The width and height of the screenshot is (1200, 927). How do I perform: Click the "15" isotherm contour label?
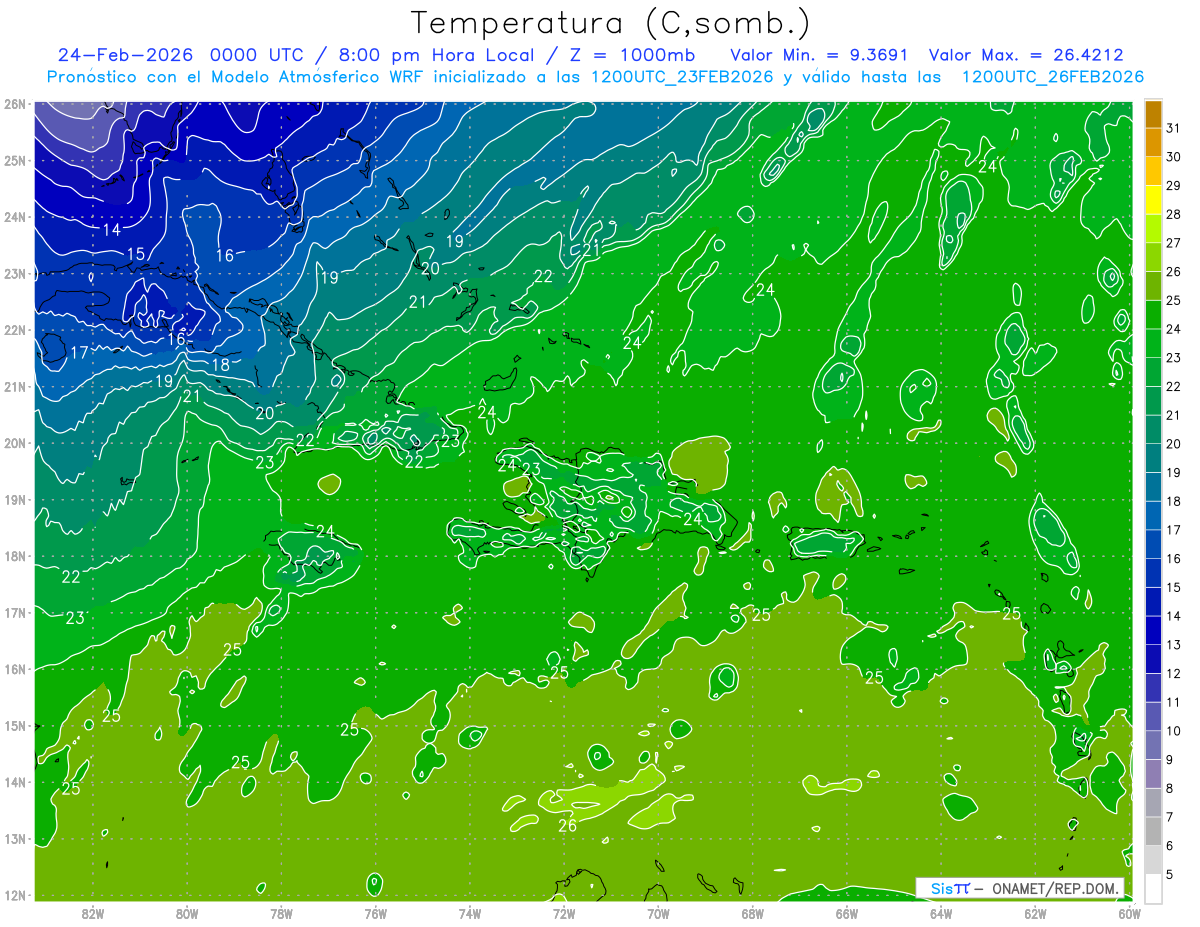pos(136,254)
